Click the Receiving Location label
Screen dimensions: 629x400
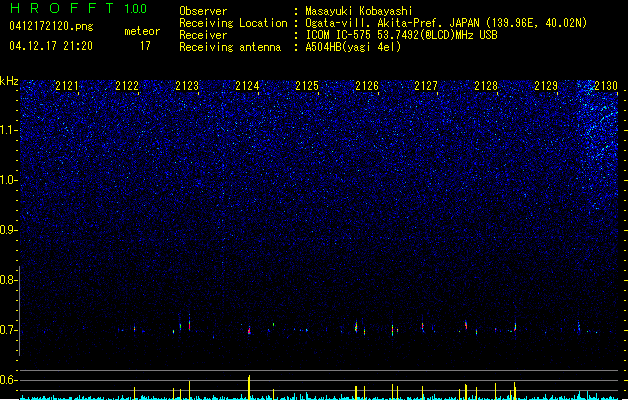pyautogui.click(x=233, y=23)
